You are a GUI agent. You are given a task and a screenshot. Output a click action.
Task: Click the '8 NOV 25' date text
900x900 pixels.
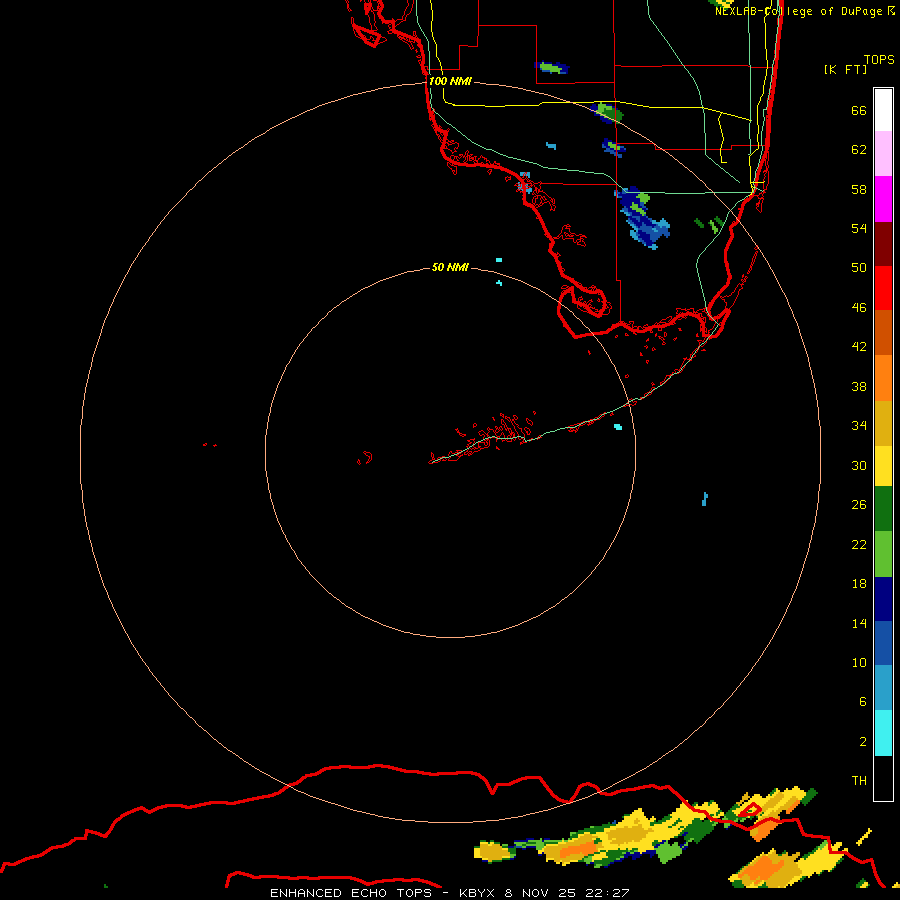[x=542, y=893]
